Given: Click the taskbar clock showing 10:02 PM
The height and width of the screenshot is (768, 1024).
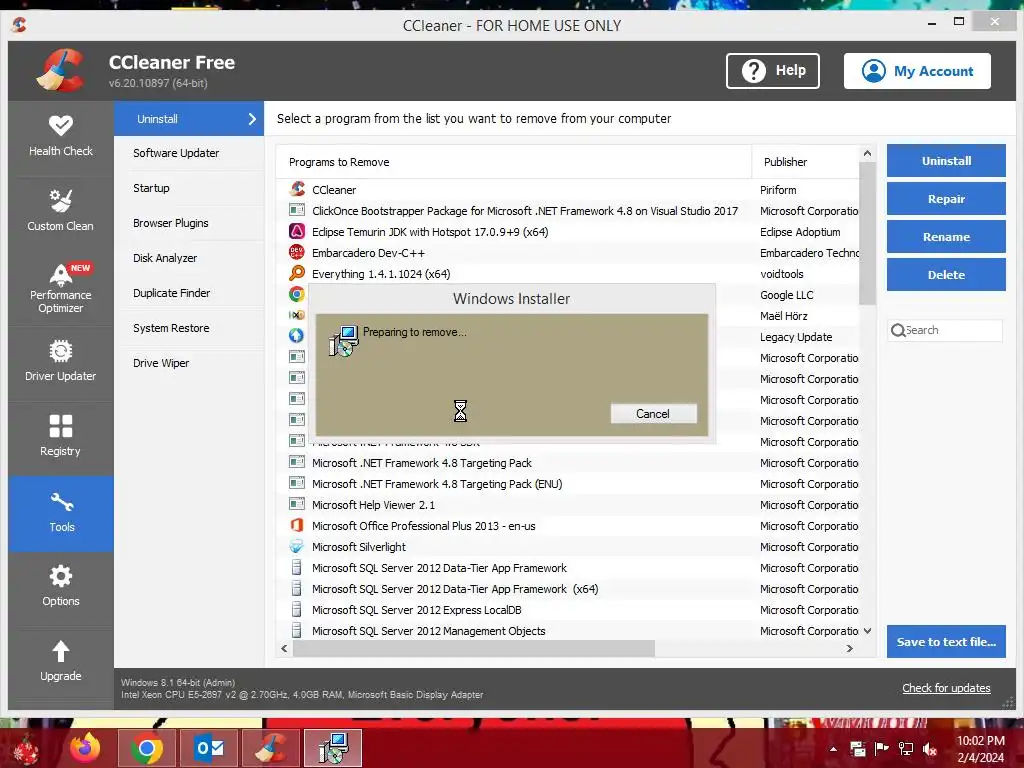Looking at the screenshot, I should [x=980, y=749].
